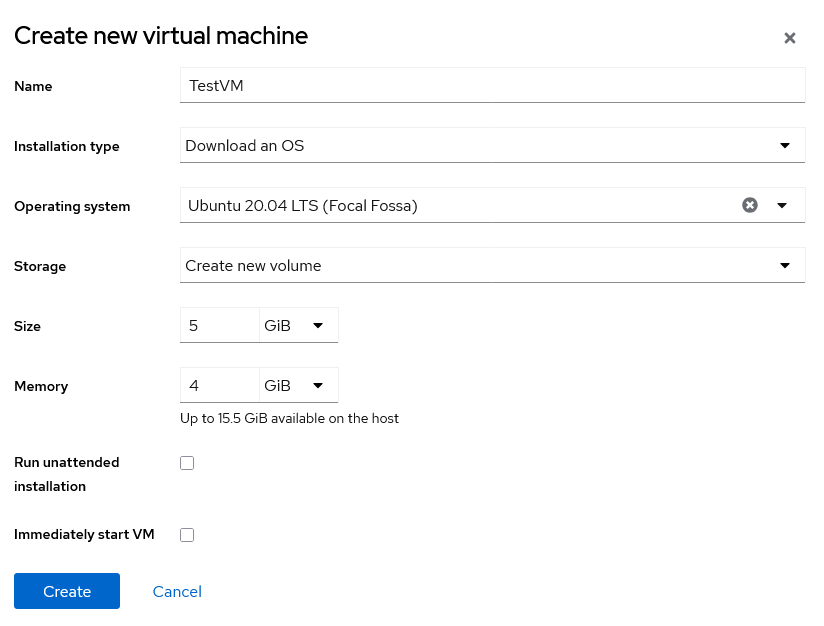Image resolution: width=824 pixels, height=626 pixels.
Task: Click the Memory value field showing 4
Action: tap(219, 386)
